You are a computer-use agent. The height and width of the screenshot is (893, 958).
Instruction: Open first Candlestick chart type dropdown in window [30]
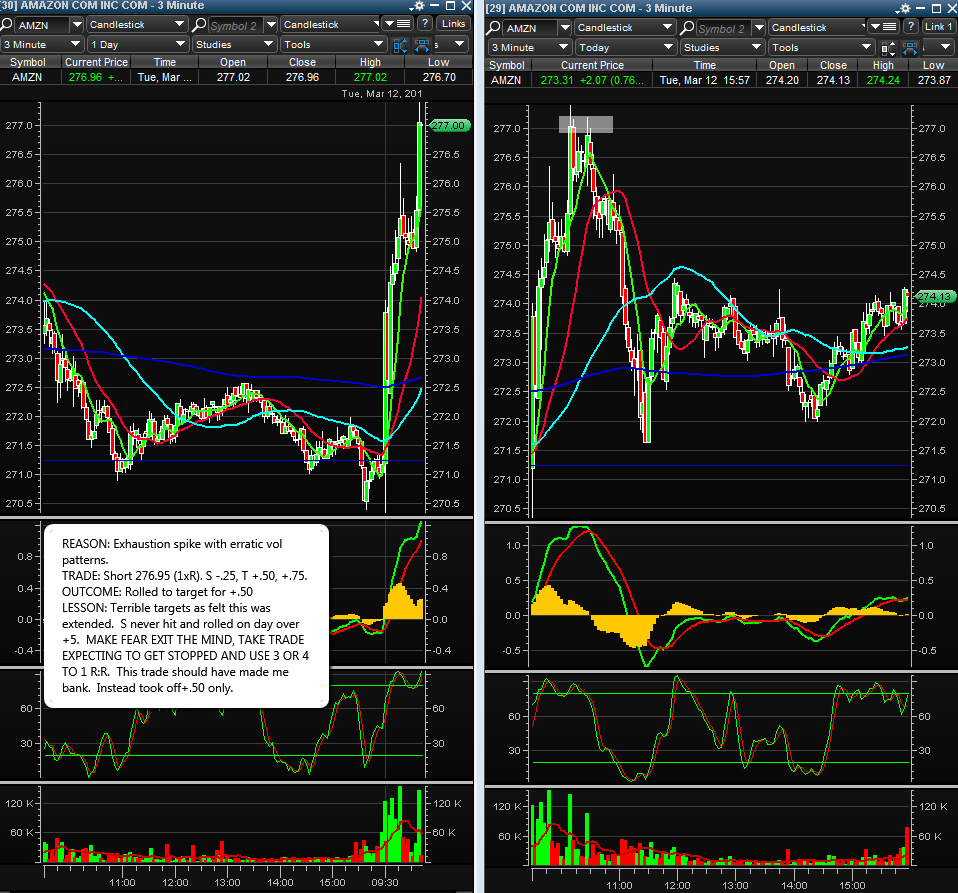point(137,24)
